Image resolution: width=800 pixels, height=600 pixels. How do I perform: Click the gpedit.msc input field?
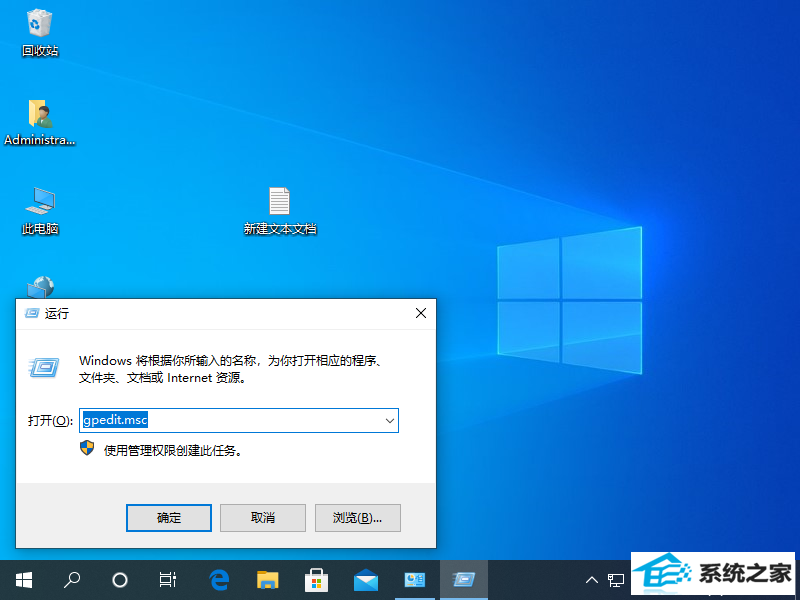click(239, 420)
